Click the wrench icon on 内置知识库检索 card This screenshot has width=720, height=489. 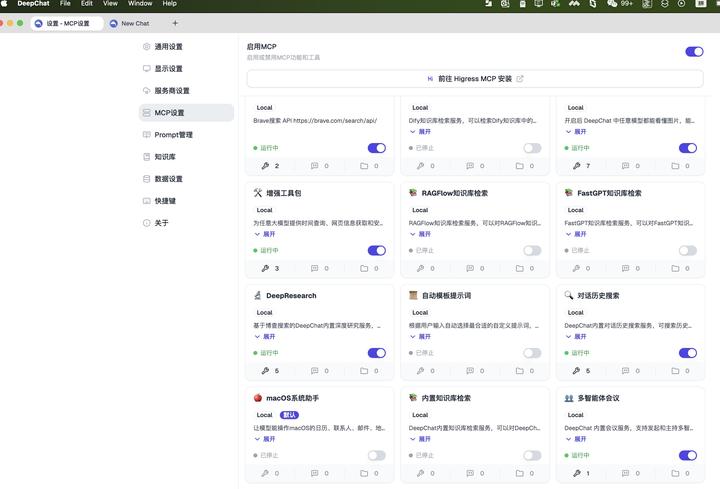[421, 473]
